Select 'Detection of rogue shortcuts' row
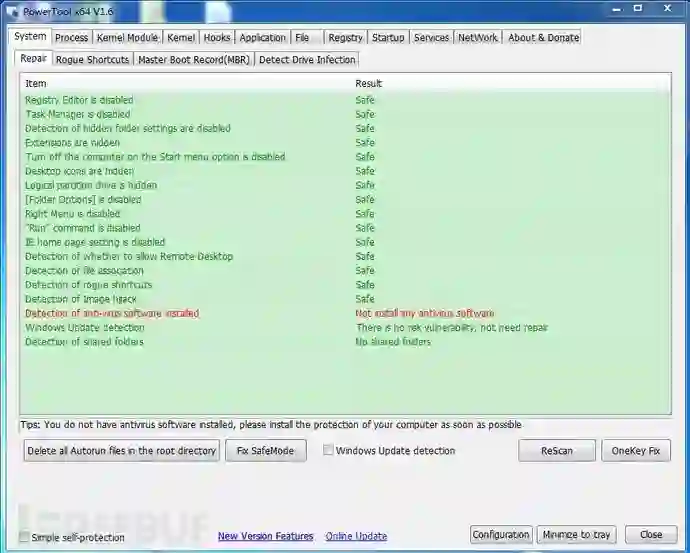Viewport: 690px width, 553px height. pos(345,285)
